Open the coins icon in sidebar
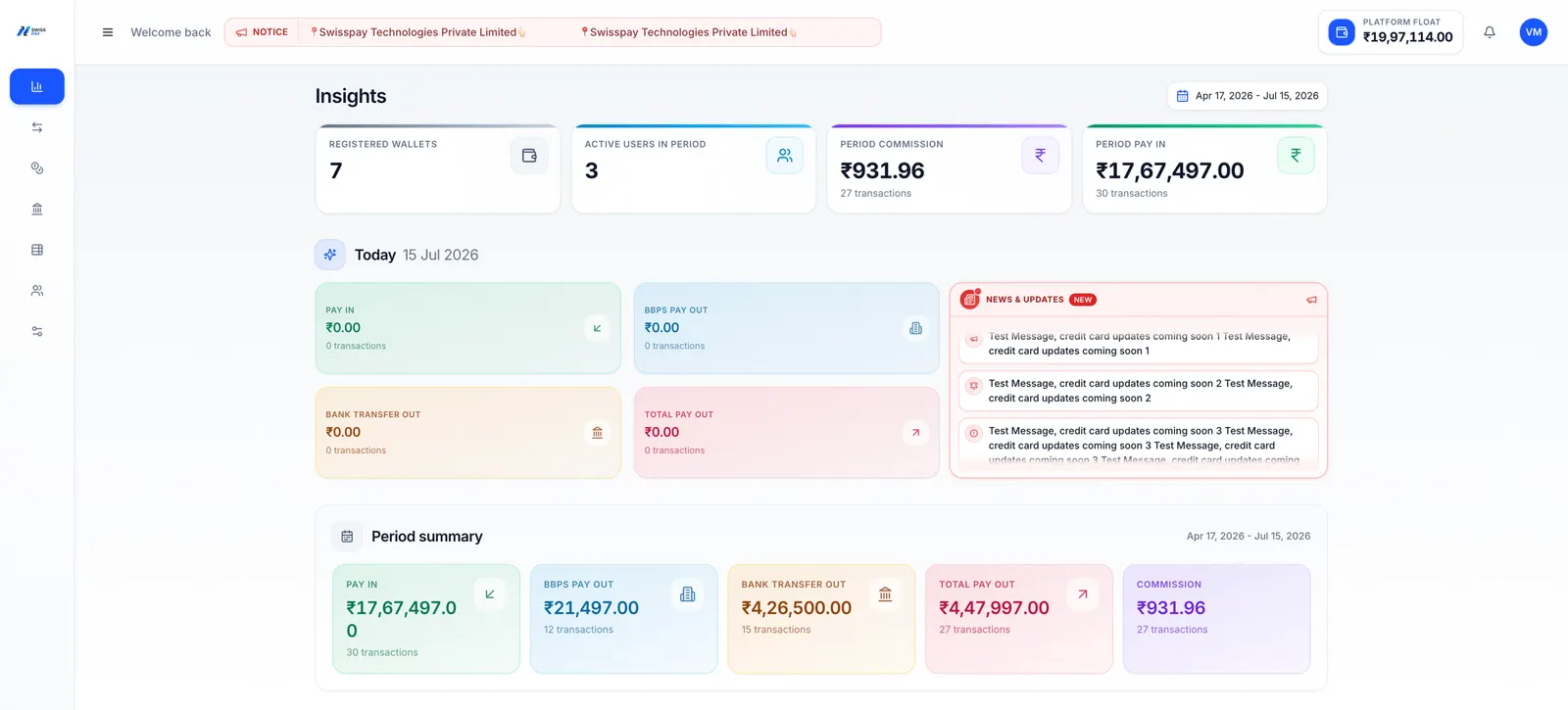 (x=37, y=168)
